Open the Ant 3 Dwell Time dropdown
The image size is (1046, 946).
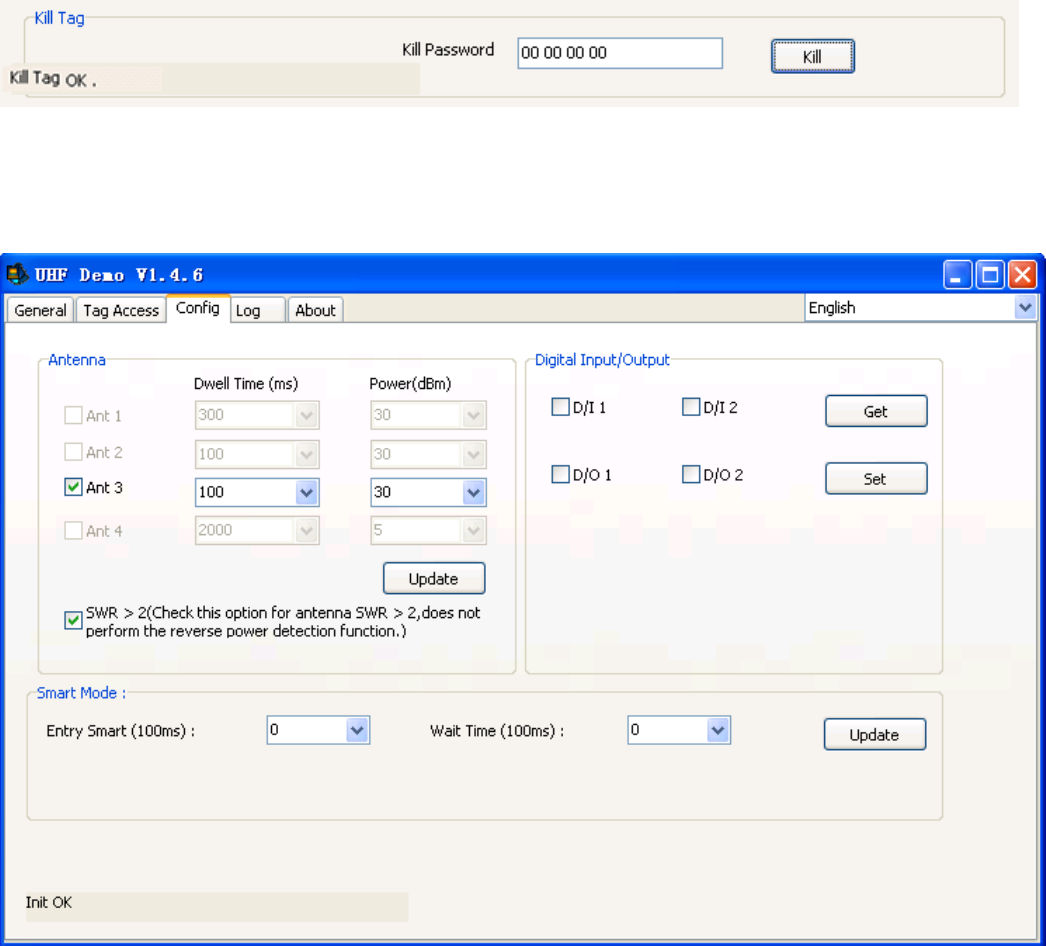coord(306,493)
